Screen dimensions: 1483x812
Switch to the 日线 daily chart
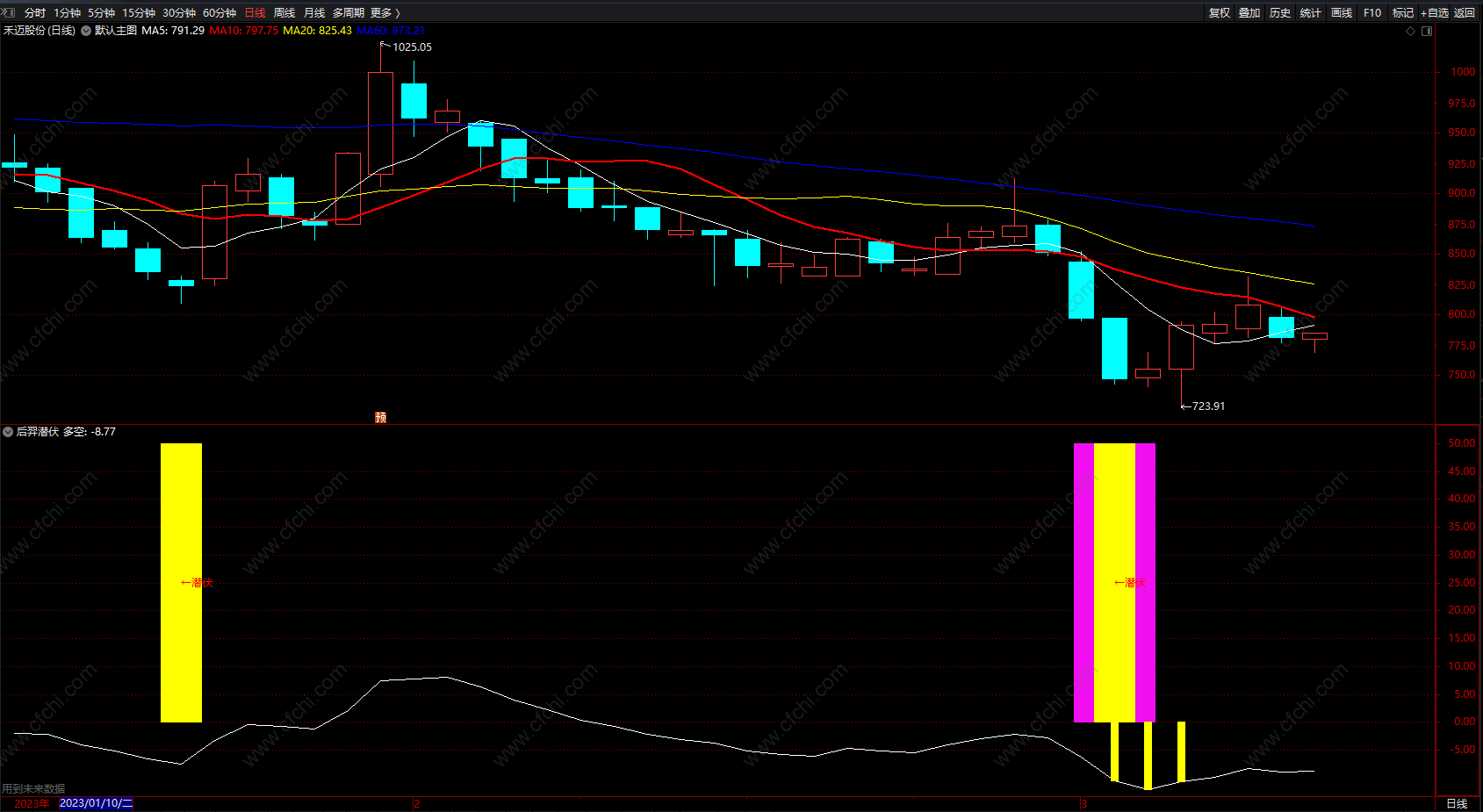tap(255, 13)
